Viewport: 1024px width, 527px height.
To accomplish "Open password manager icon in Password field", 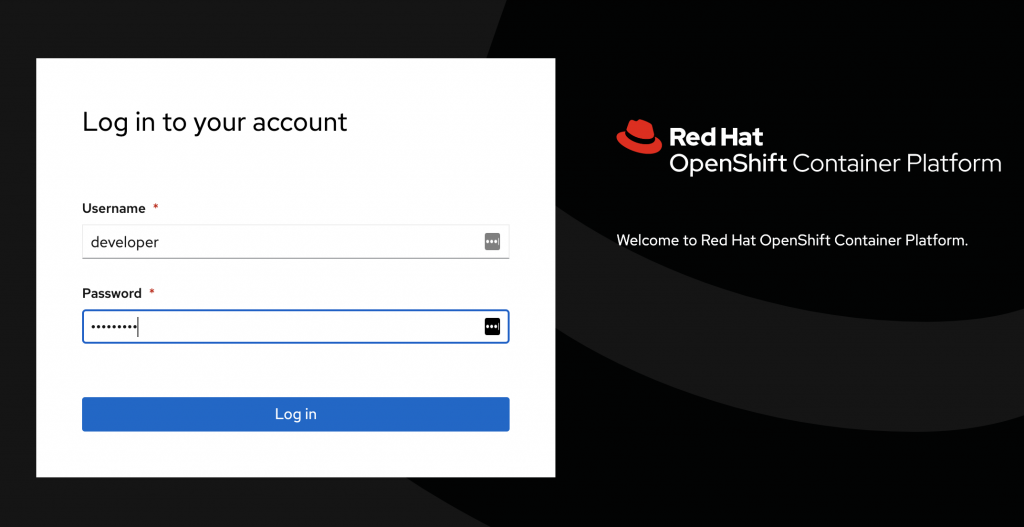I will (x=492, y=327).
